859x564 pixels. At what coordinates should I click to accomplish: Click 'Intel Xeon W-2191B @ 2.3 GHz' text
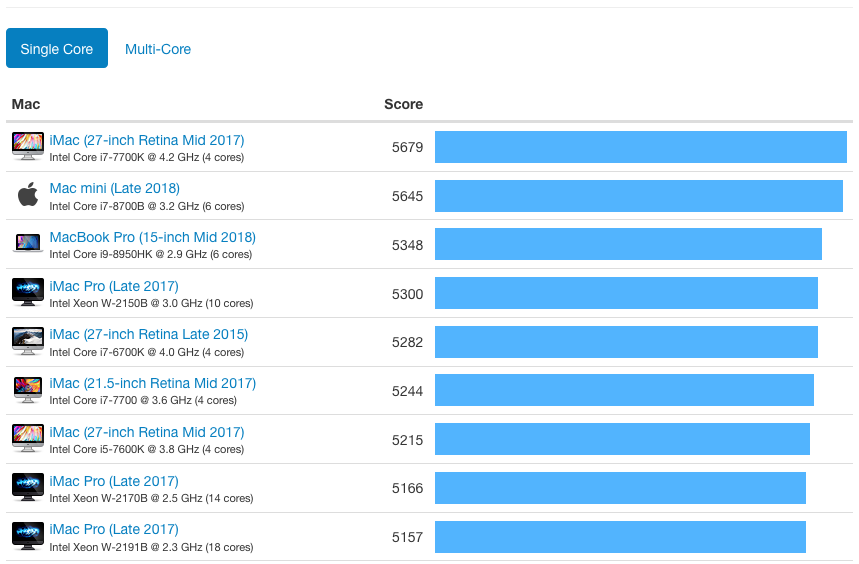click(126, 547)
